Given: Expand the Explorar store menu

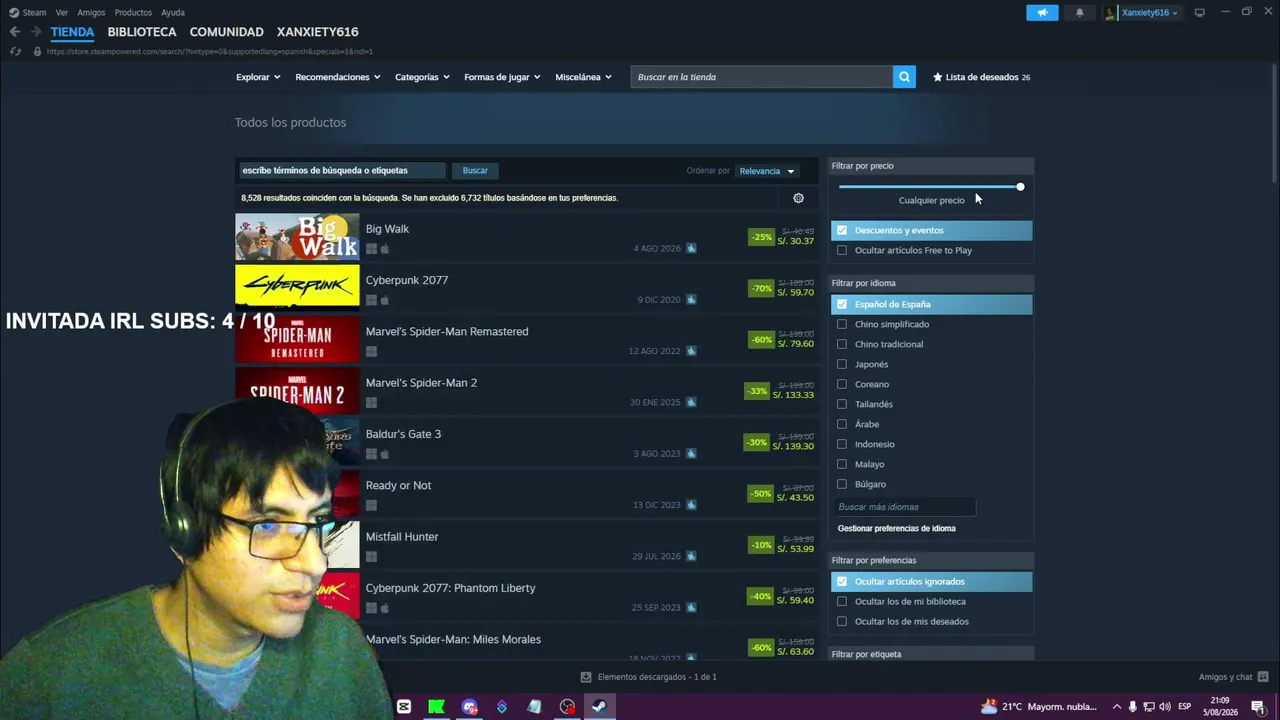Looking at the screenshot, I should pos(258,77).
